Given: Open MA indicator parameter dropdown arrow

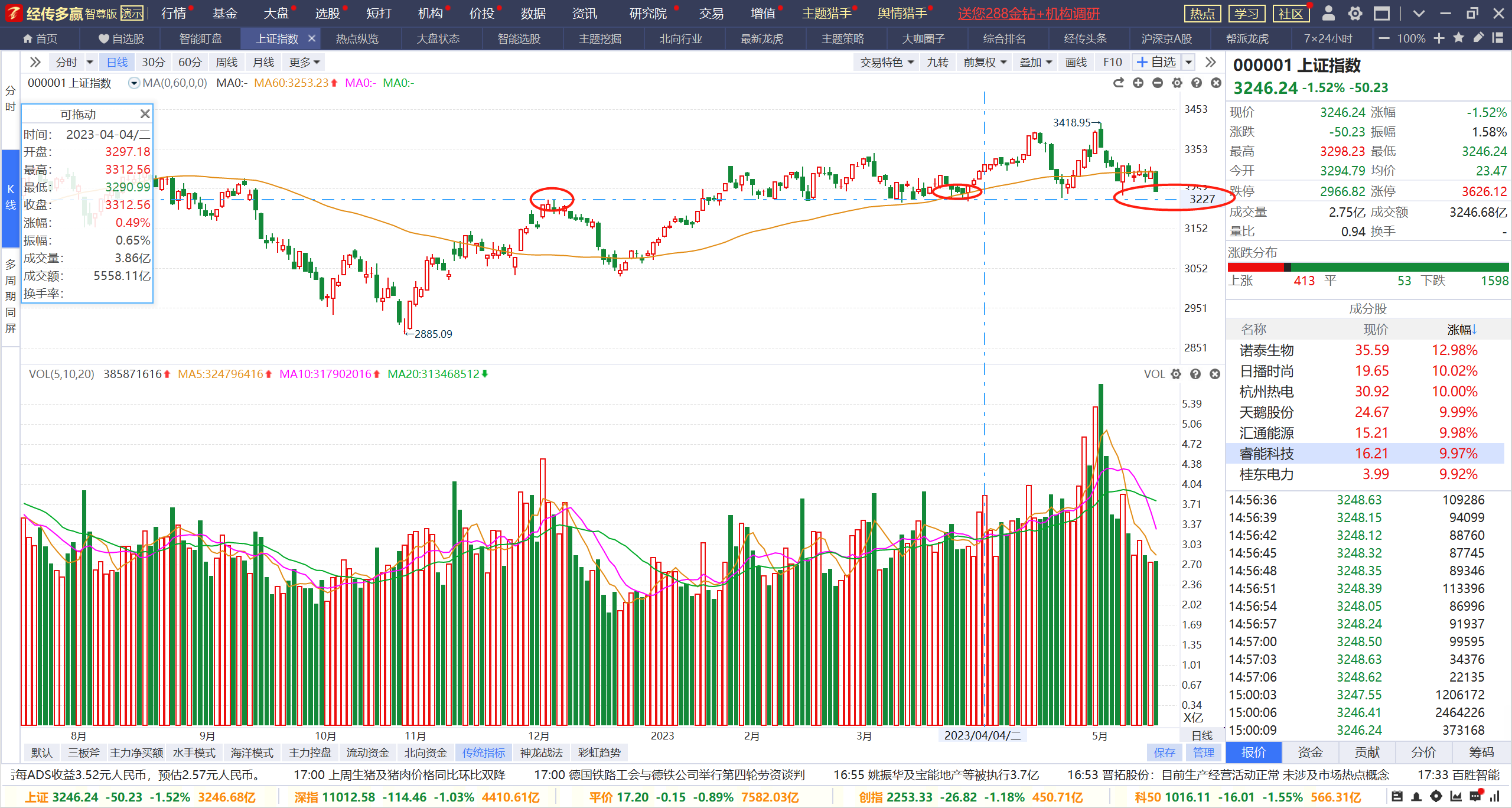Looking at the screenshot, I should pyautogui.click(x=134, y=83).
